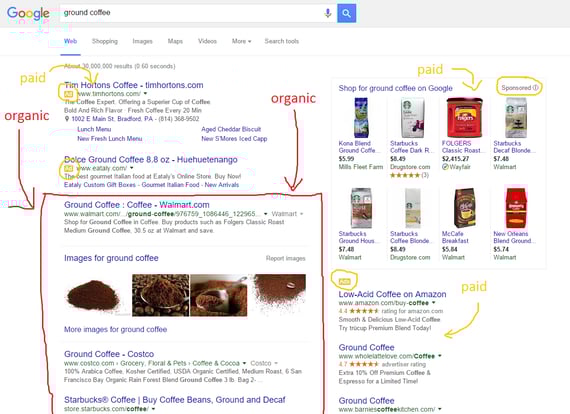
Task: Click the blue search magnifier button
Action: click(346, 13)
